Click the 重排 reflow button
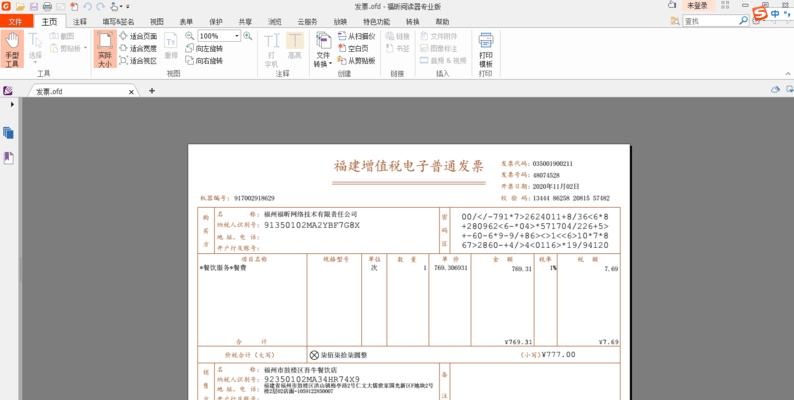The image size is (794, 400). (171, 47)
